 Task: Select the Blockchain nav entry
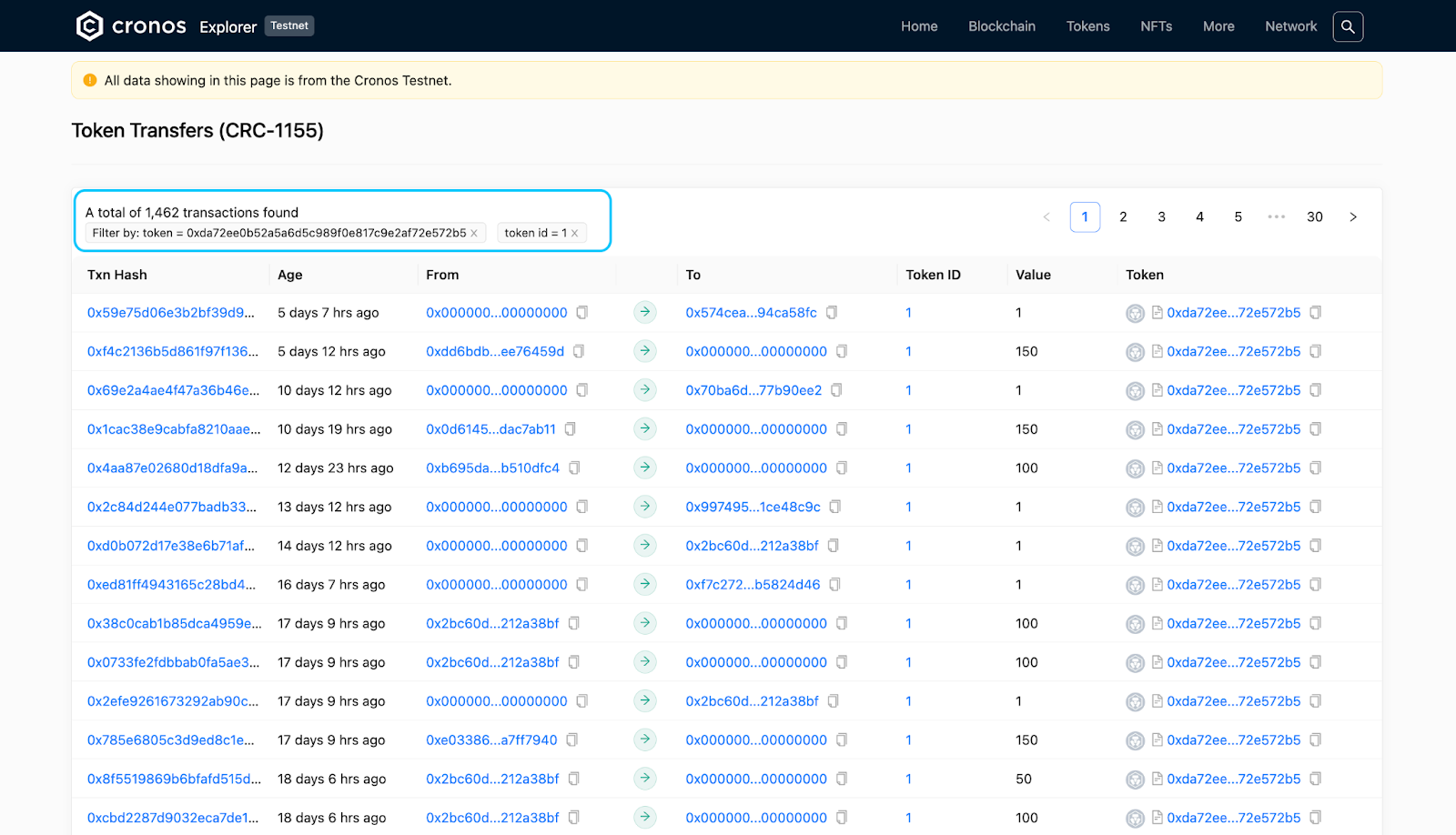[x=1001, y=26]
